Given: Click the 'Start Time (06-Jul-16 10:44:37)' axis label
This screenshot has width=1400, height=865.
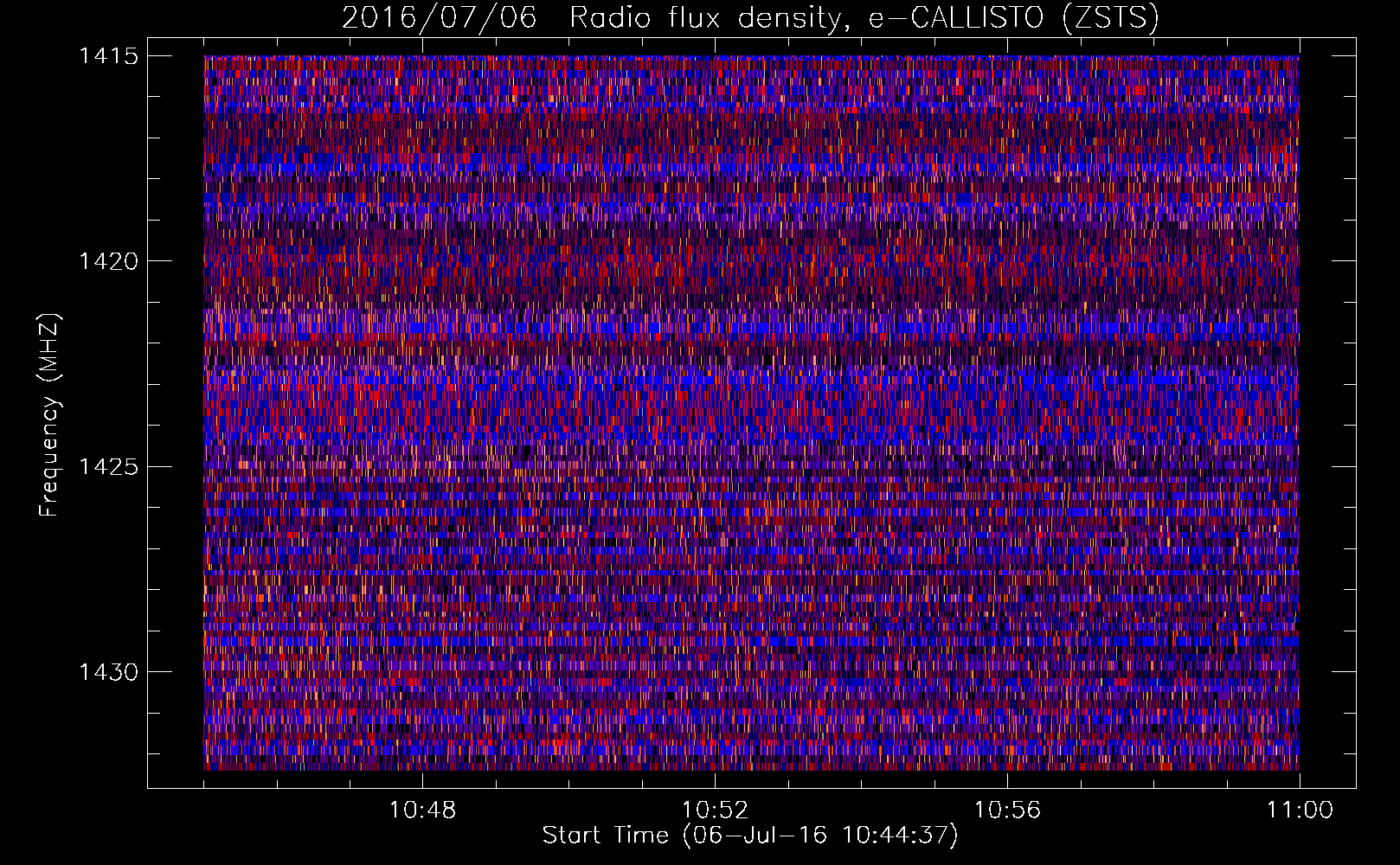Looking at the screenshot, I should (750, 836).
